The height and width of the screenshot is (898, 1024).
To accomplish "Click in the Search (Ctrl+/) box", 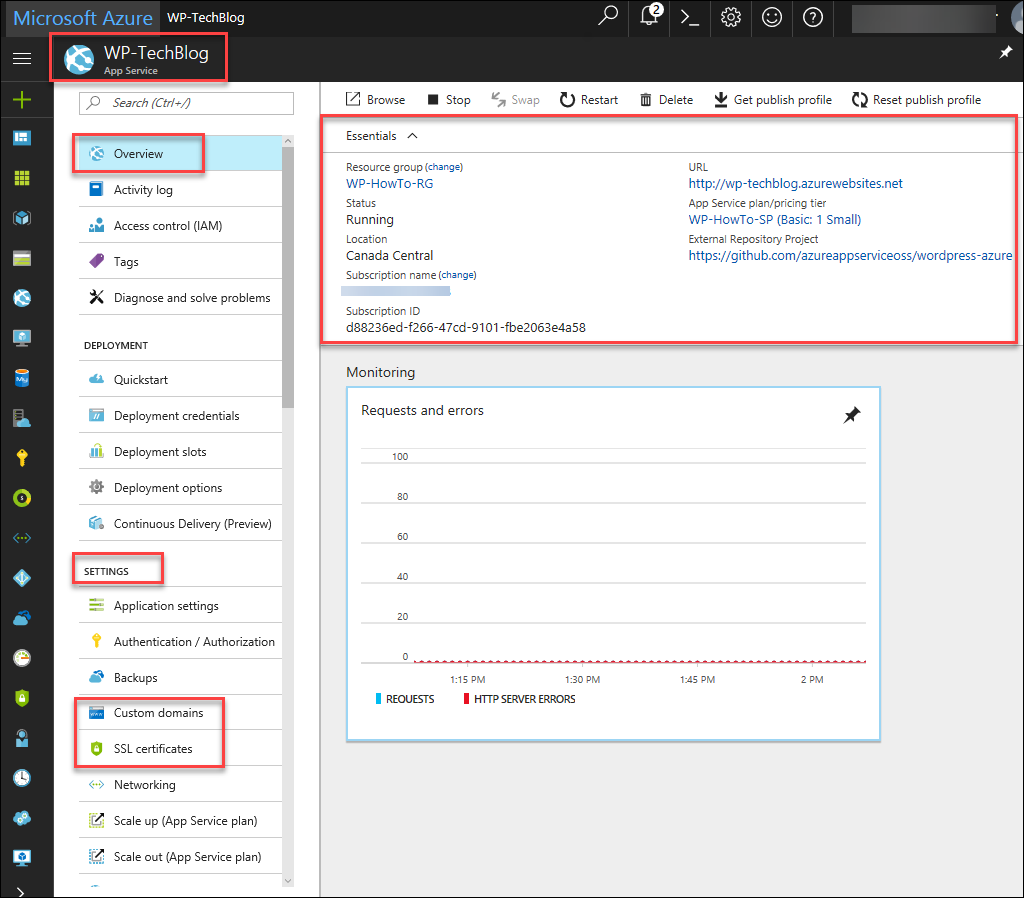I will point(186,103).
